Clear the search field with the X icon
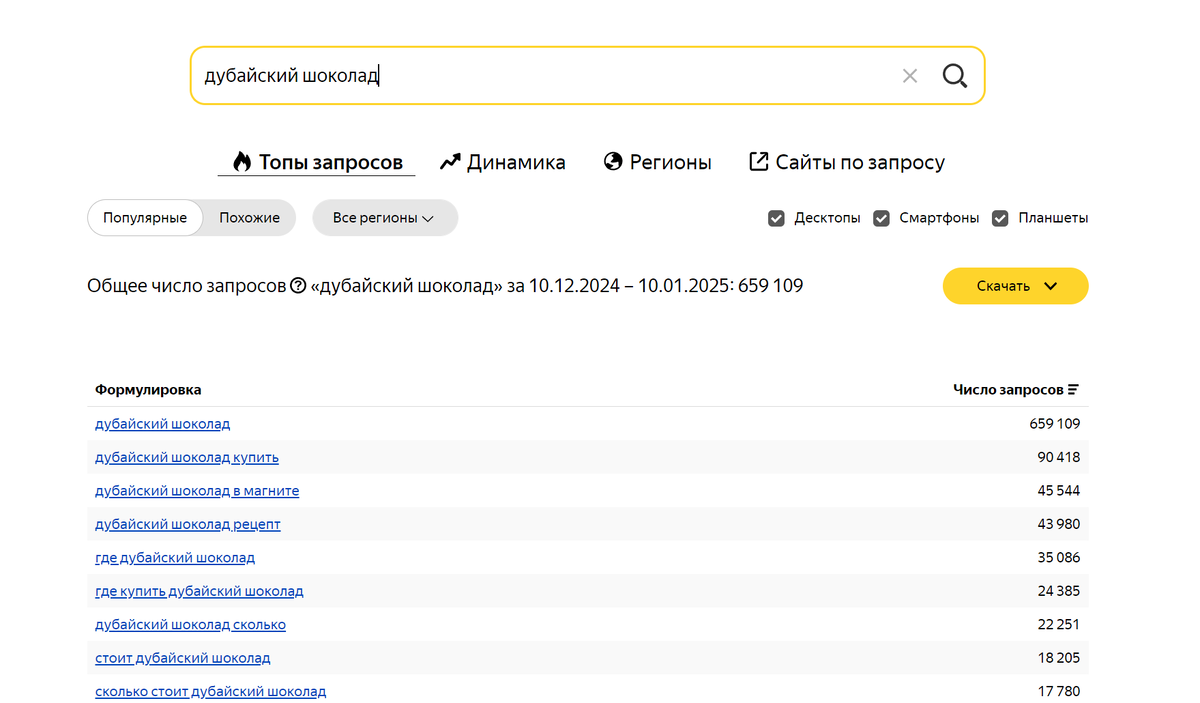Screen dimensions: 1200x703 909,76
